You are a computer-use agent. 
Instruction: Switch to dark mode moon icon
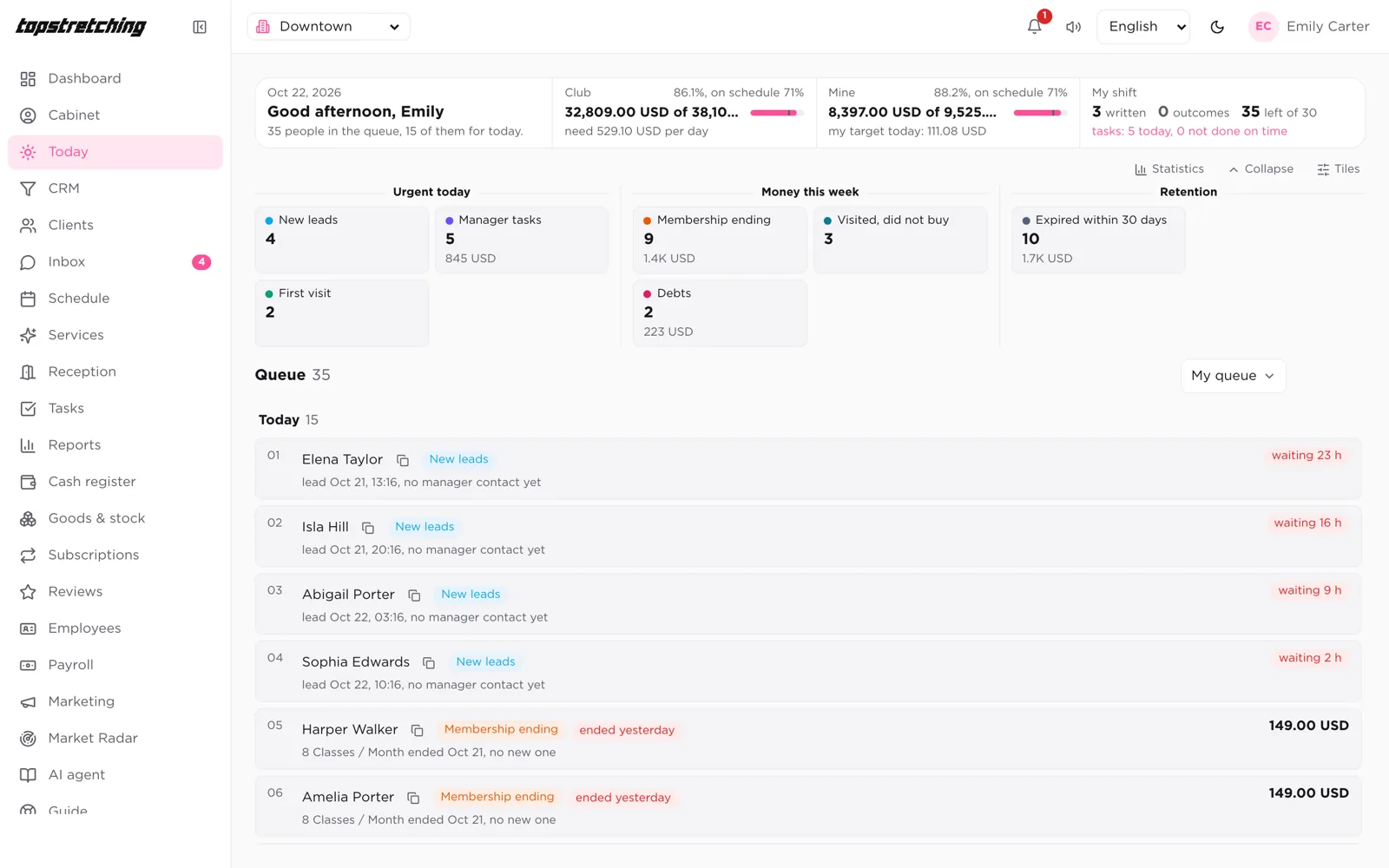pos(1217,27)
